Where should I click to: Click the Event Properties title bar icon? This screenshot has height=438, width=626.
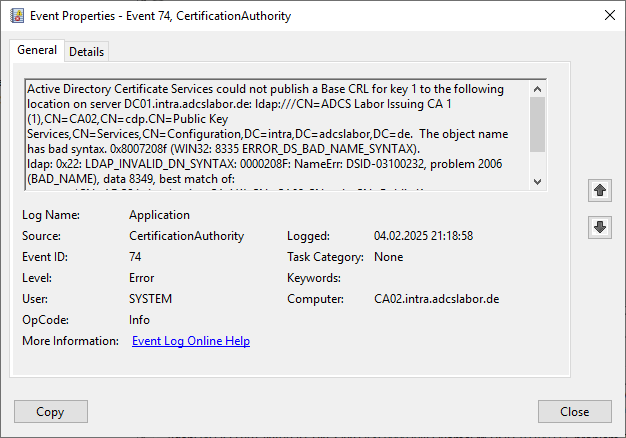(15, 15)
